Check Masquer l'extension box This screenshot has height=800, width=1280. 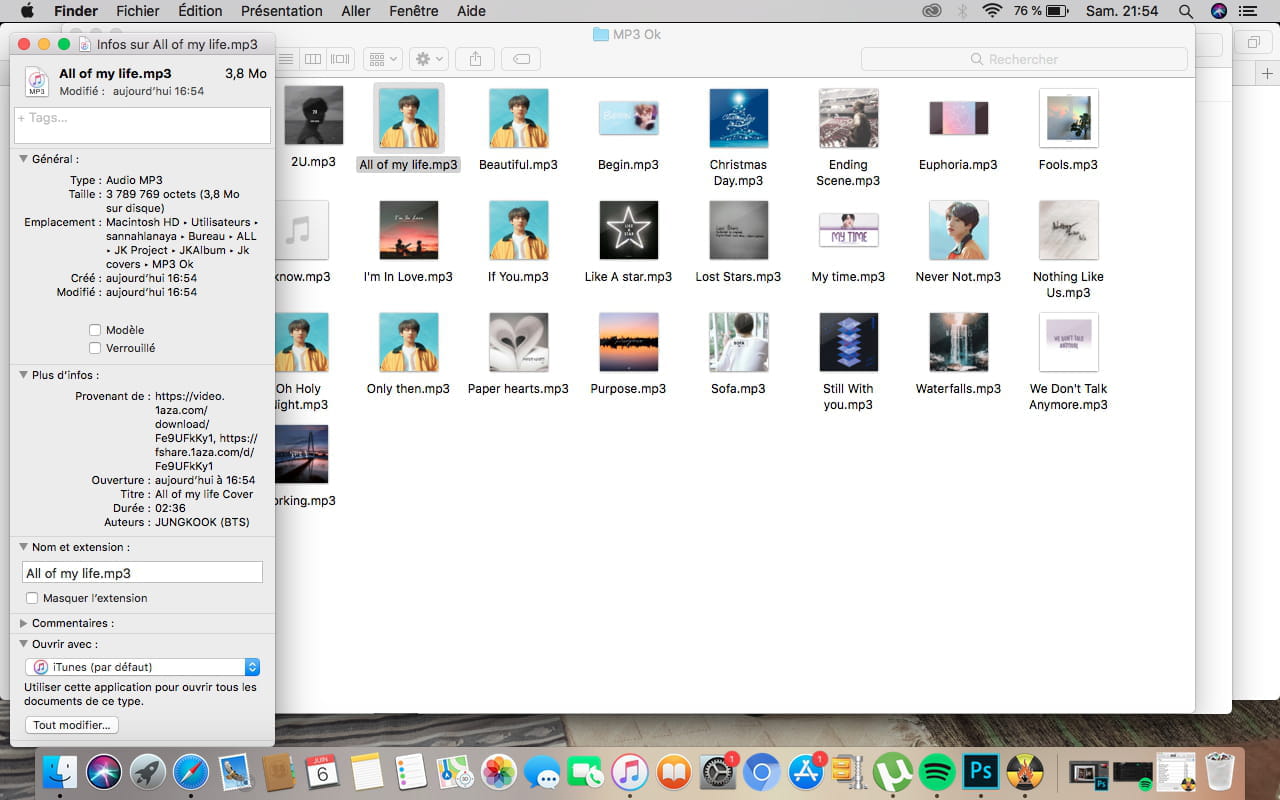pyautogui.click(x=33, y=598)
